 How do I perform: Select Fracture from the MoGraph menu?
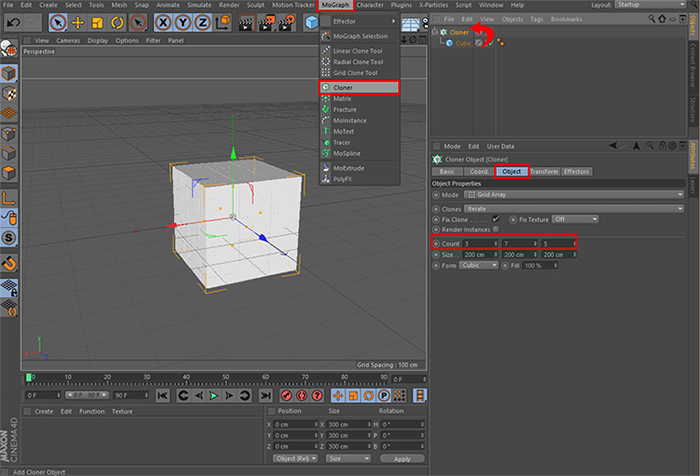click(359, 109)
